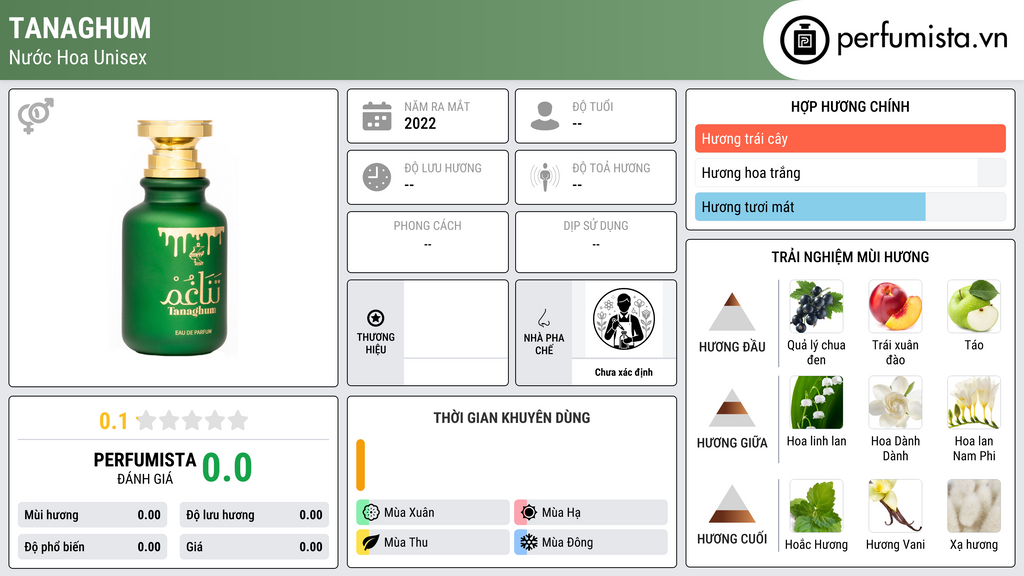Viewport: 1024px width, 576px height.
Task: Click the Tanaghum green bottle image
Action: click(175, 238)
